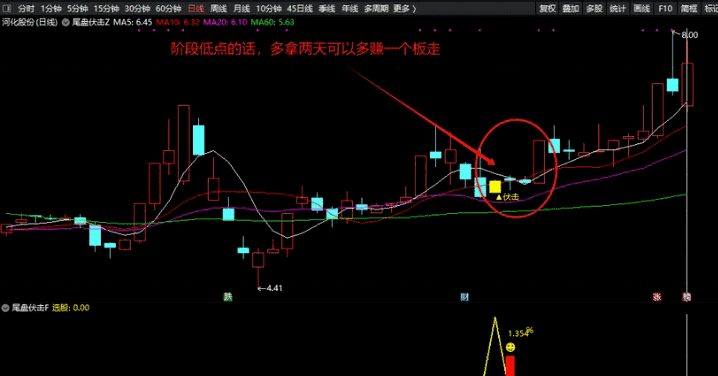Click the panel layout icon before 分时
Viewport: 718px width, 376px height.
[7, 8]
